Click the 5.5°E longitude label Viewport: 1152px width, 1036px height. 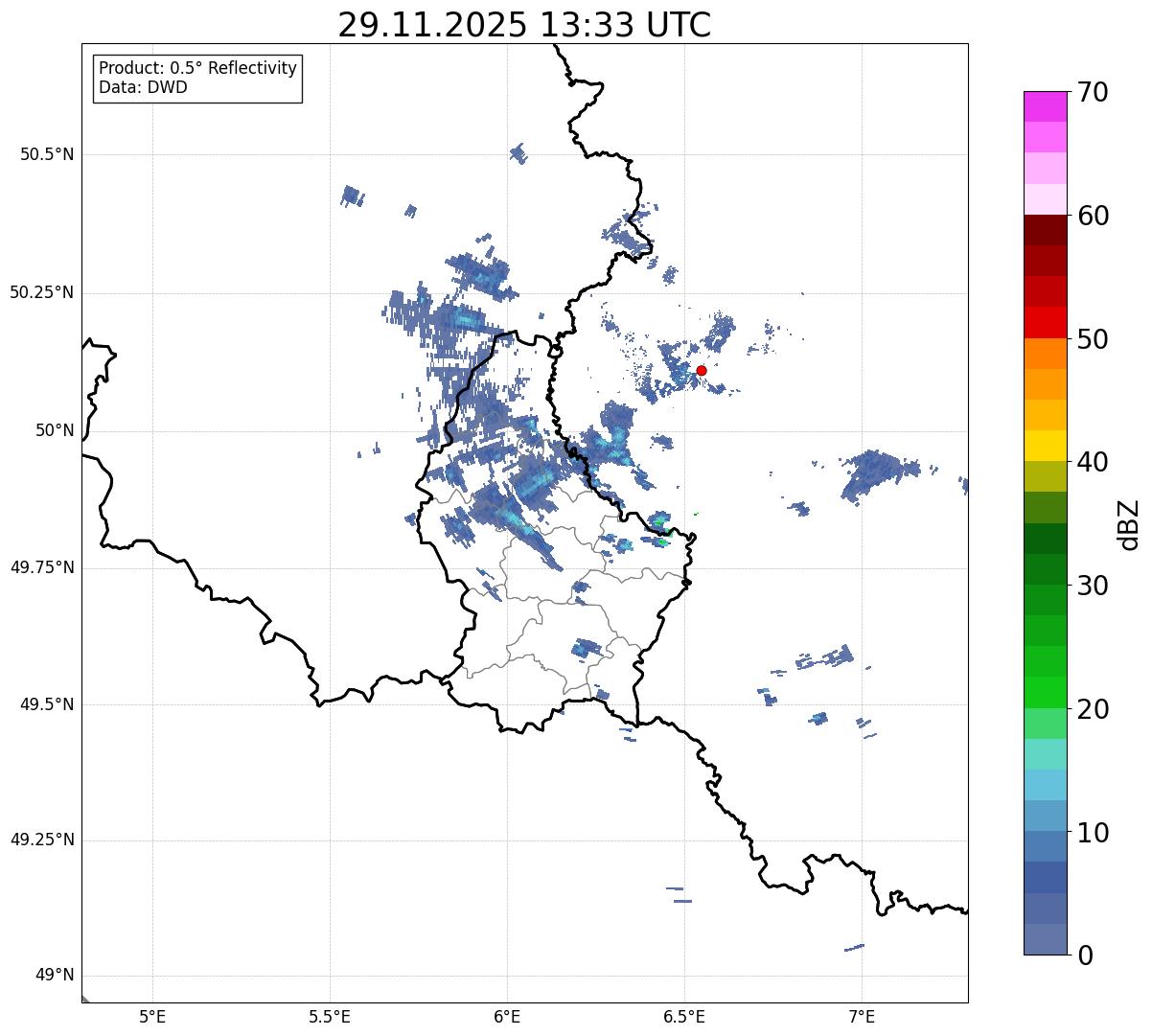click(x=330, y=1017)
